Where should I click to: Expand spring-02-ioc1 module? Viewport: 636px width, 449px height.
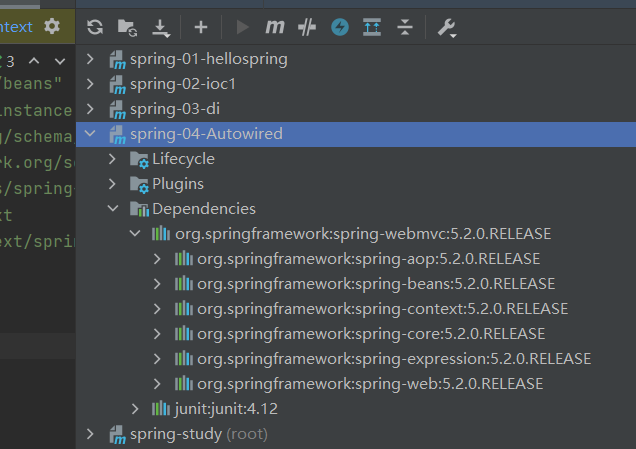[x=90, y=84]
